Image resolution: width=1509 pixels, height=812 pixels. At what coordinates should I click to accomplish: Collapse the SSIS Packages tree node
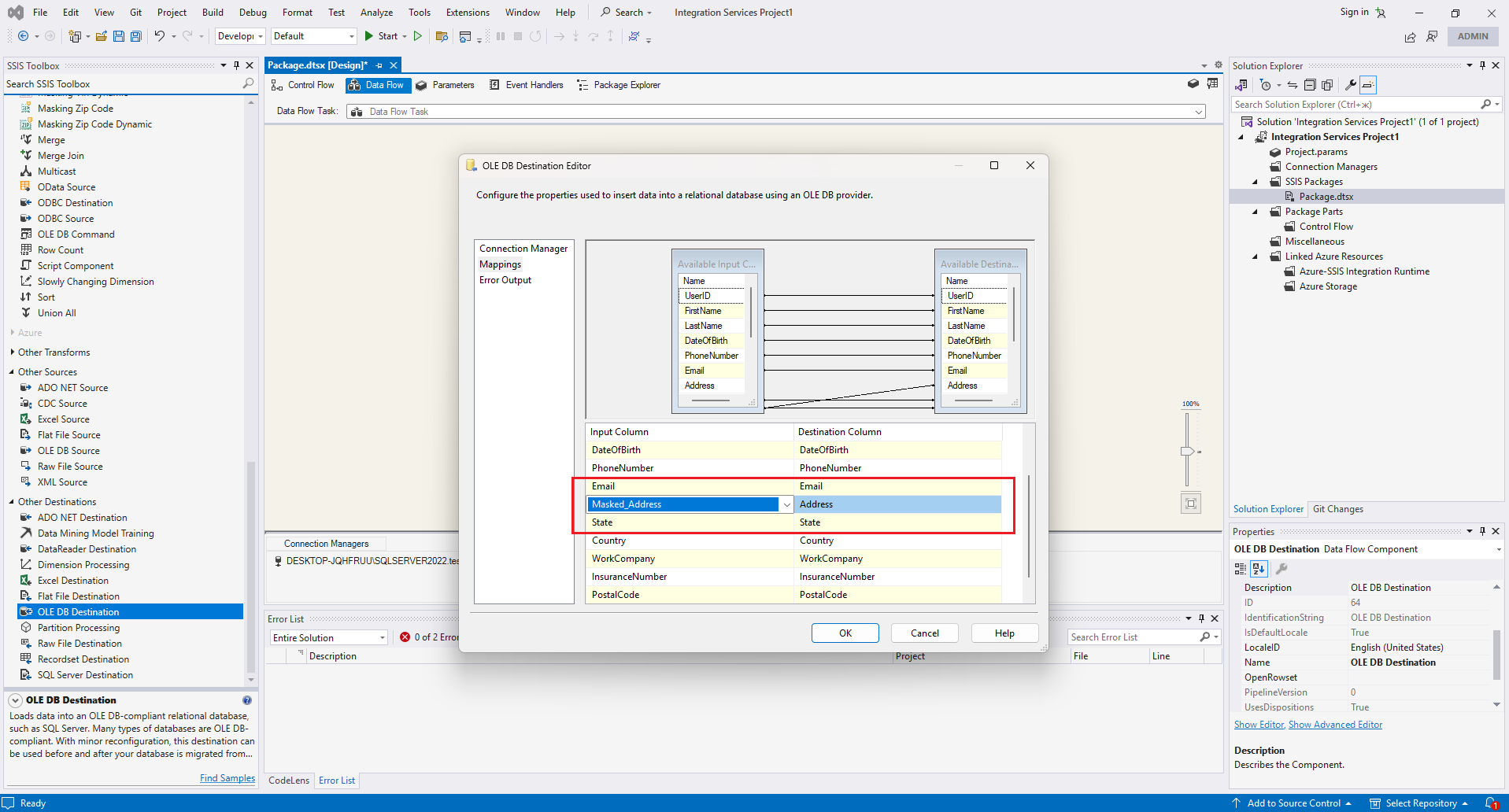click(1256, 182)
